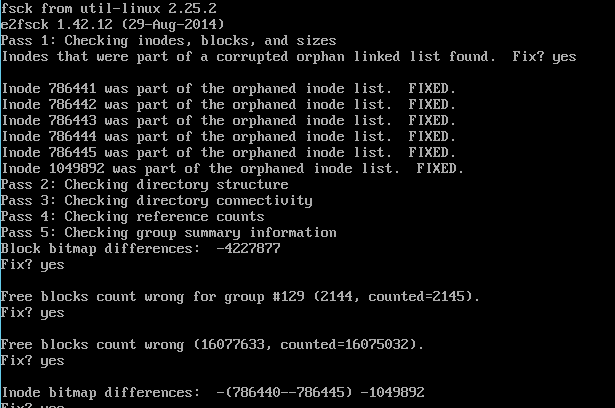Image resolution: width=615 pixels, height=408 pixels.
Task: Click the Inode 786444 FIXED line
Action: point(229,137)
